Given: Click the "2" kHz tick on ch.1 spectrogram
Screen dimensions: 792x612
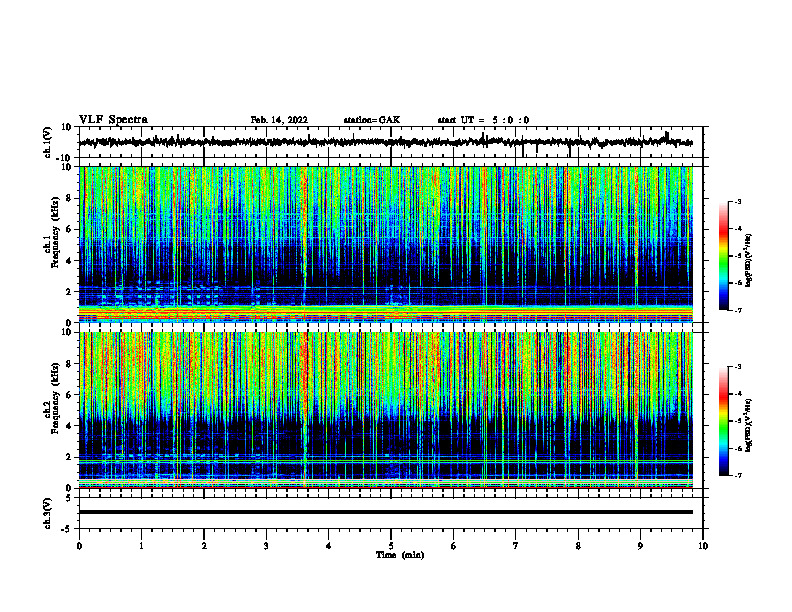Looking at the screenshot, I should tap(69, 291).
